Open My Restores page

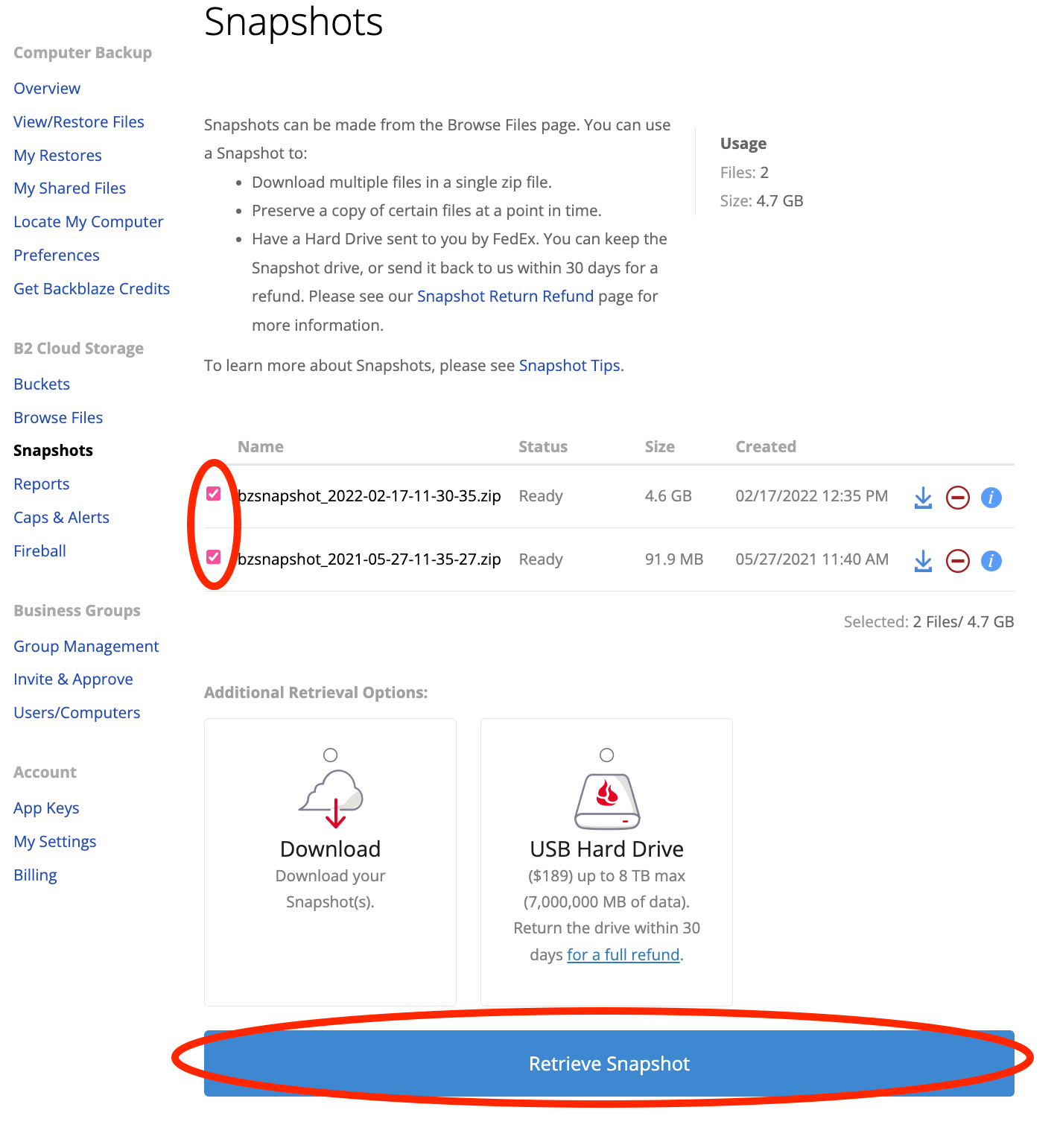(57, 156)
